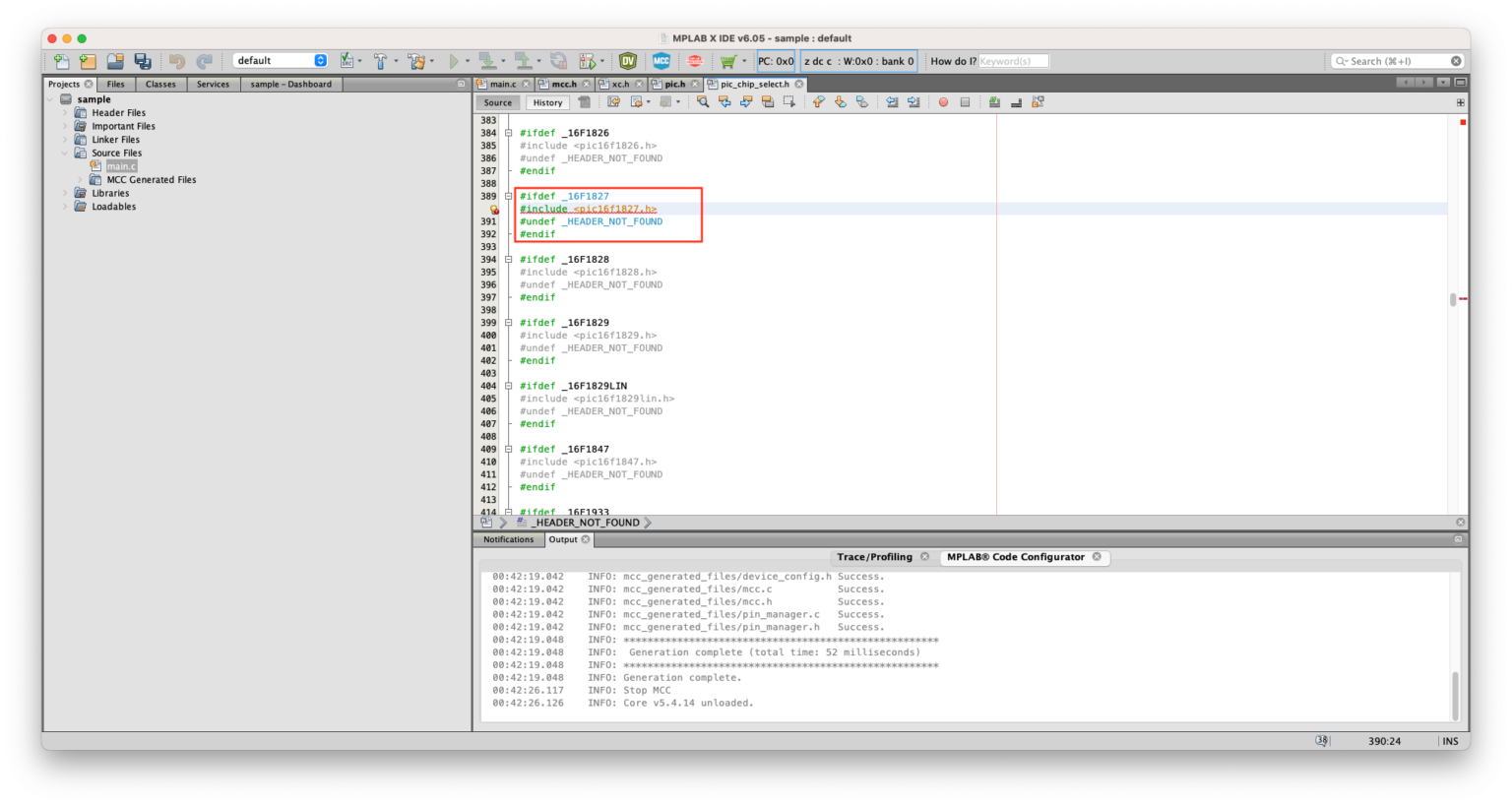The image size is (1512, 805).
Task: Click the red Start Macro Recording icon
Action: point(943,102)
